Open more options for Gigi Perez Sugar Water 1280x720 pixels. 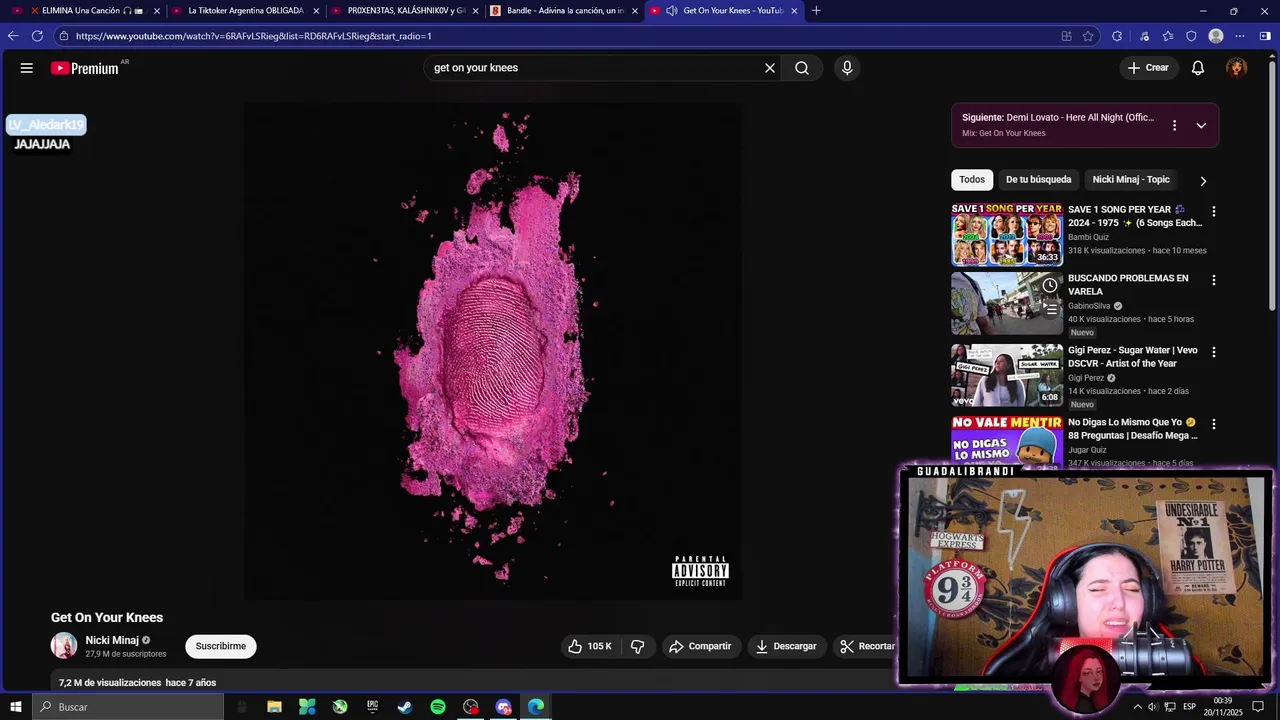coord(1214,353)
